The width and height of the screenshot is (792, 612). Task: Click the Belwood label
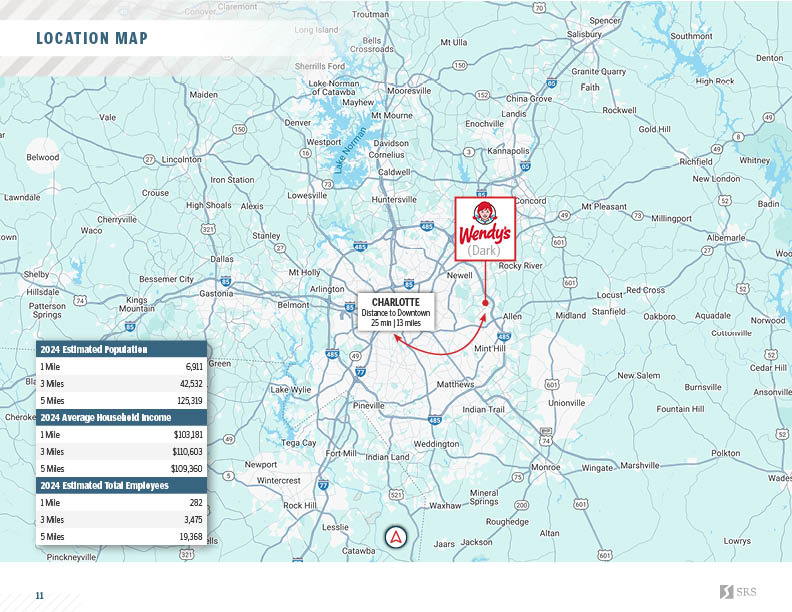pyautogui.click(x=43, y=157)
